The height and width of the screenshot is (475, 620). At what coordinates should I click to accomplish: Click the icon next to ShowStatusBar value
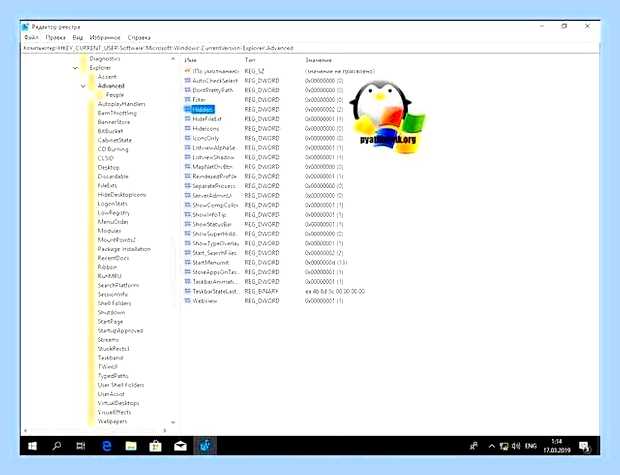click(x=188, y=224)
